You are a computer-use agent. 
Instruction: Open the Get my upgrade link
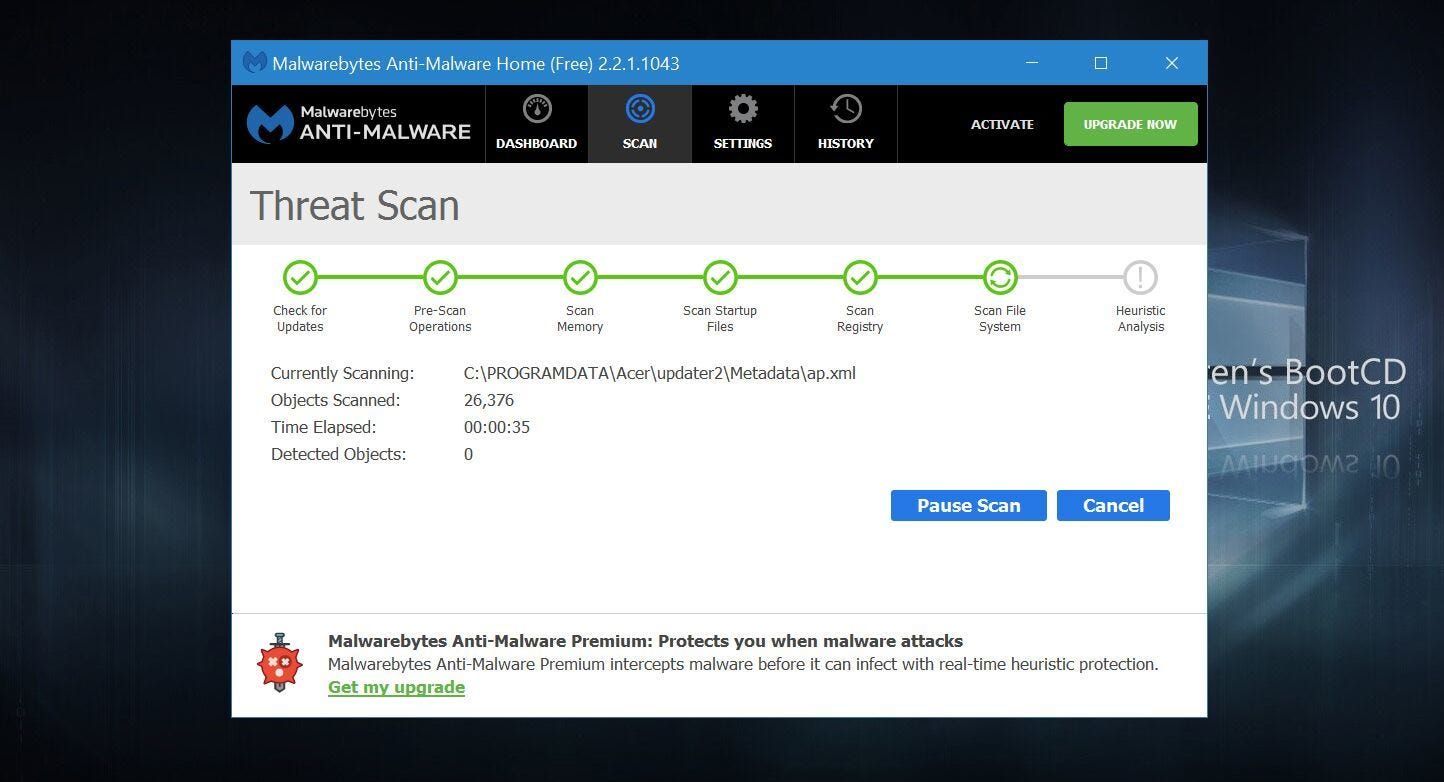(396, 687)
